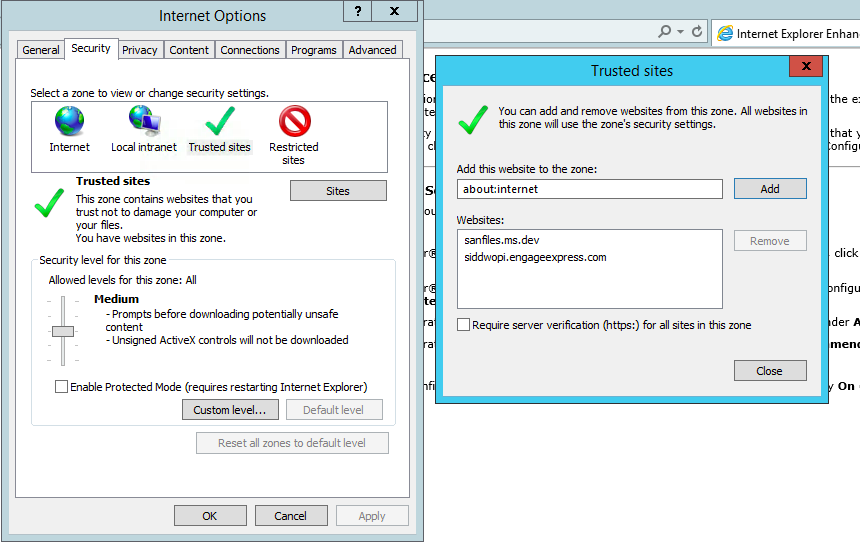Close Internet Options window with X
This screenshot has height=546, width=860.
(394, 11)
